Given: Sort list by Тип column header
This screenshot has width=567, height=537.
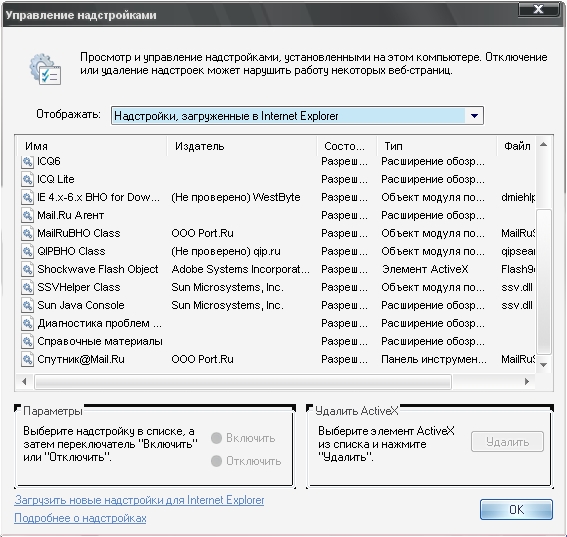Looking at the screenshot, I should (436, 146).
